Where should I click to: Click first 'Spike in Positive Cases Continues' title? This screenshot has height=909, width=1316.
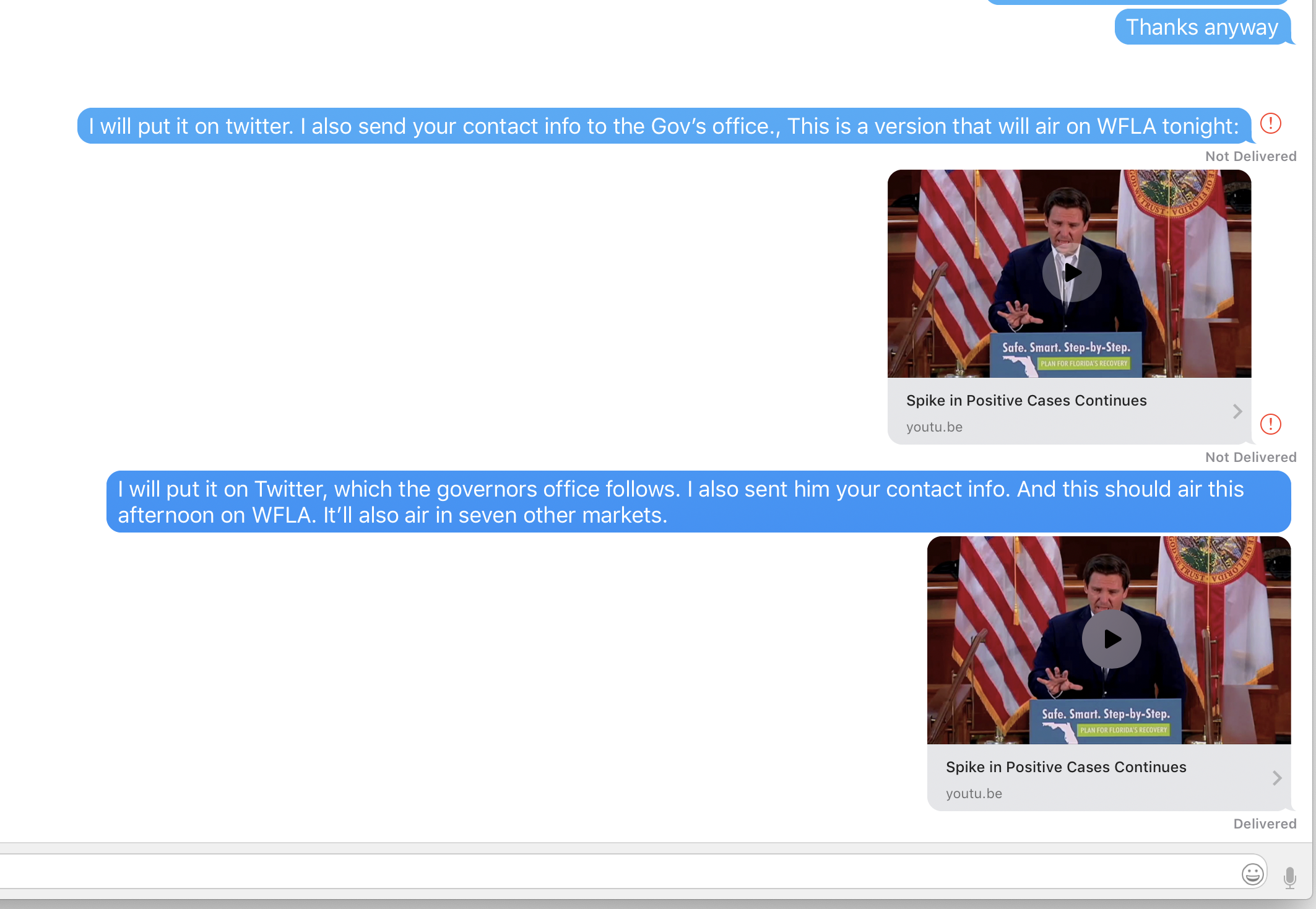click(1026, 401)
